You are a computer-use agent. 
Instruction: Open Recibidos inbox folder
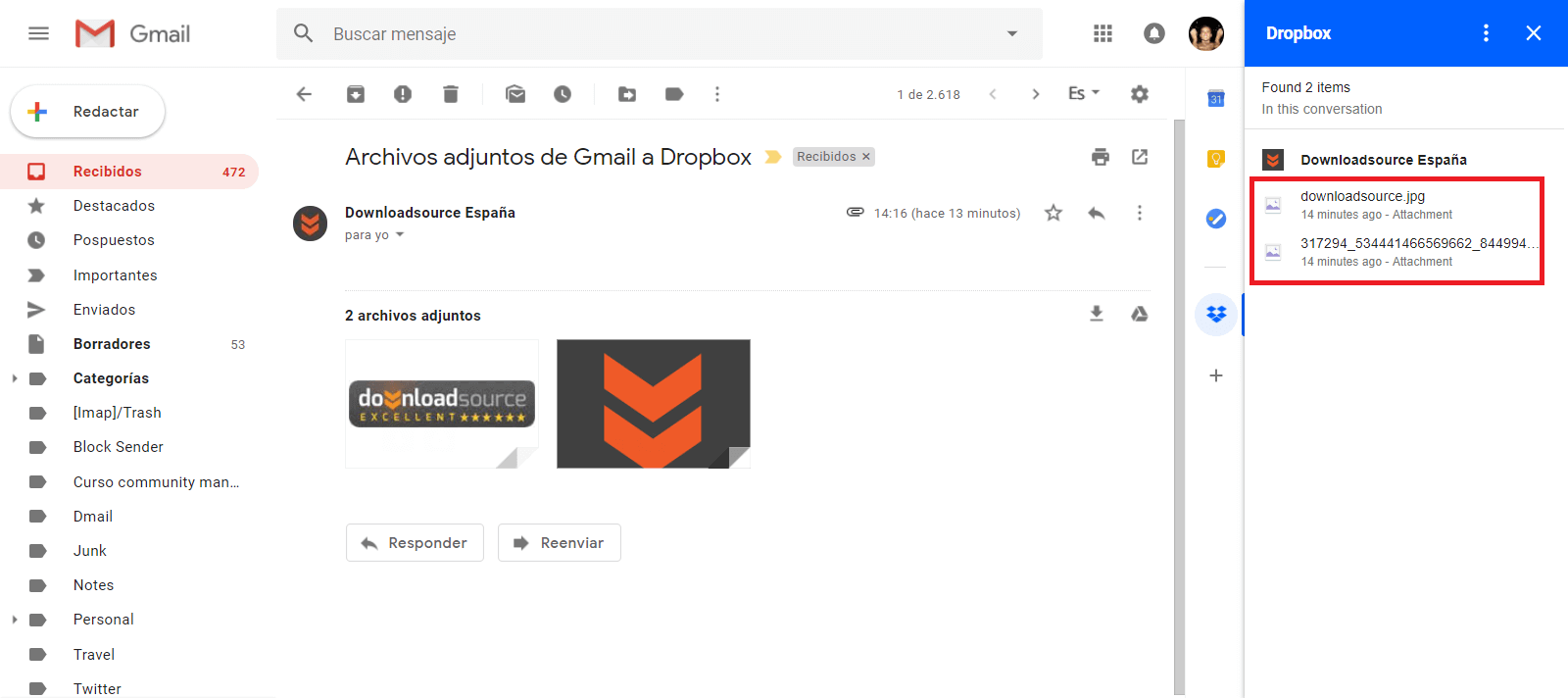(x=129, y=172)
